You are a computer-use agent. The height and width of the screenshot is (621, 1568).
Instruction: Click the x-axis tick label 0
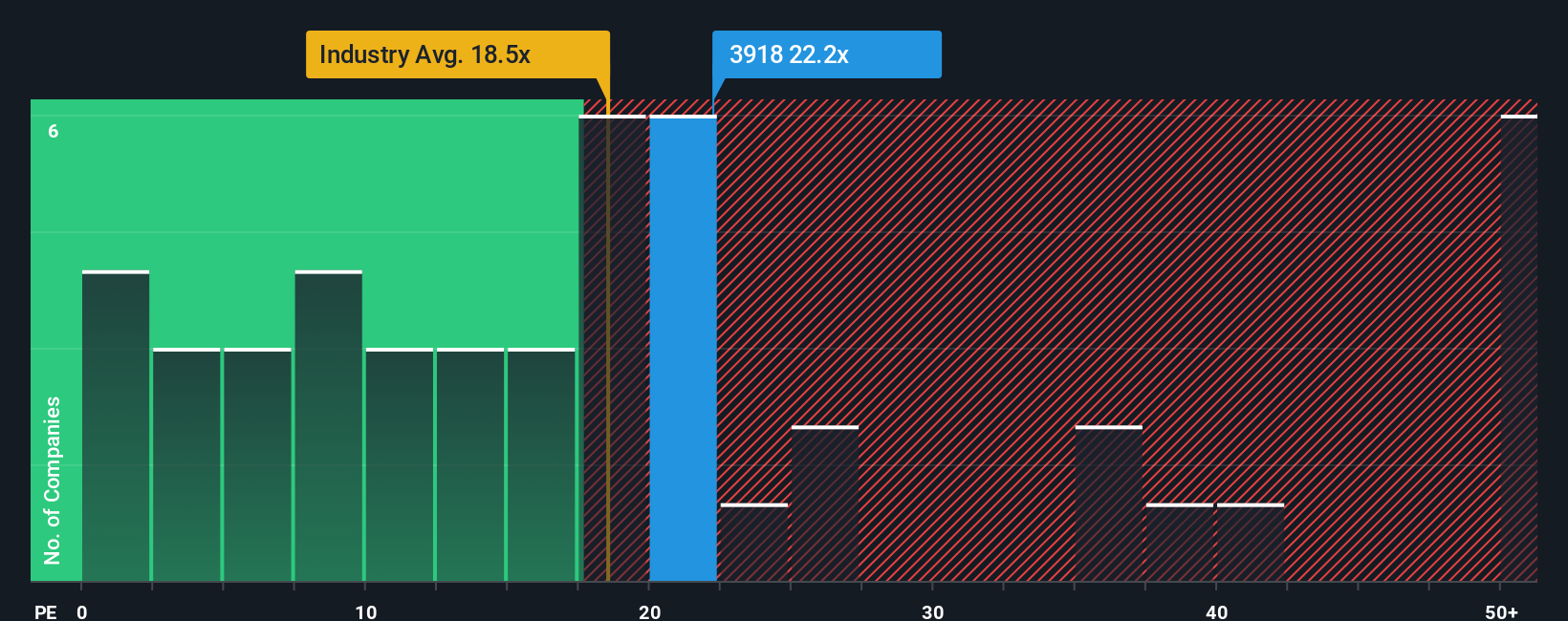coord(82,612)
